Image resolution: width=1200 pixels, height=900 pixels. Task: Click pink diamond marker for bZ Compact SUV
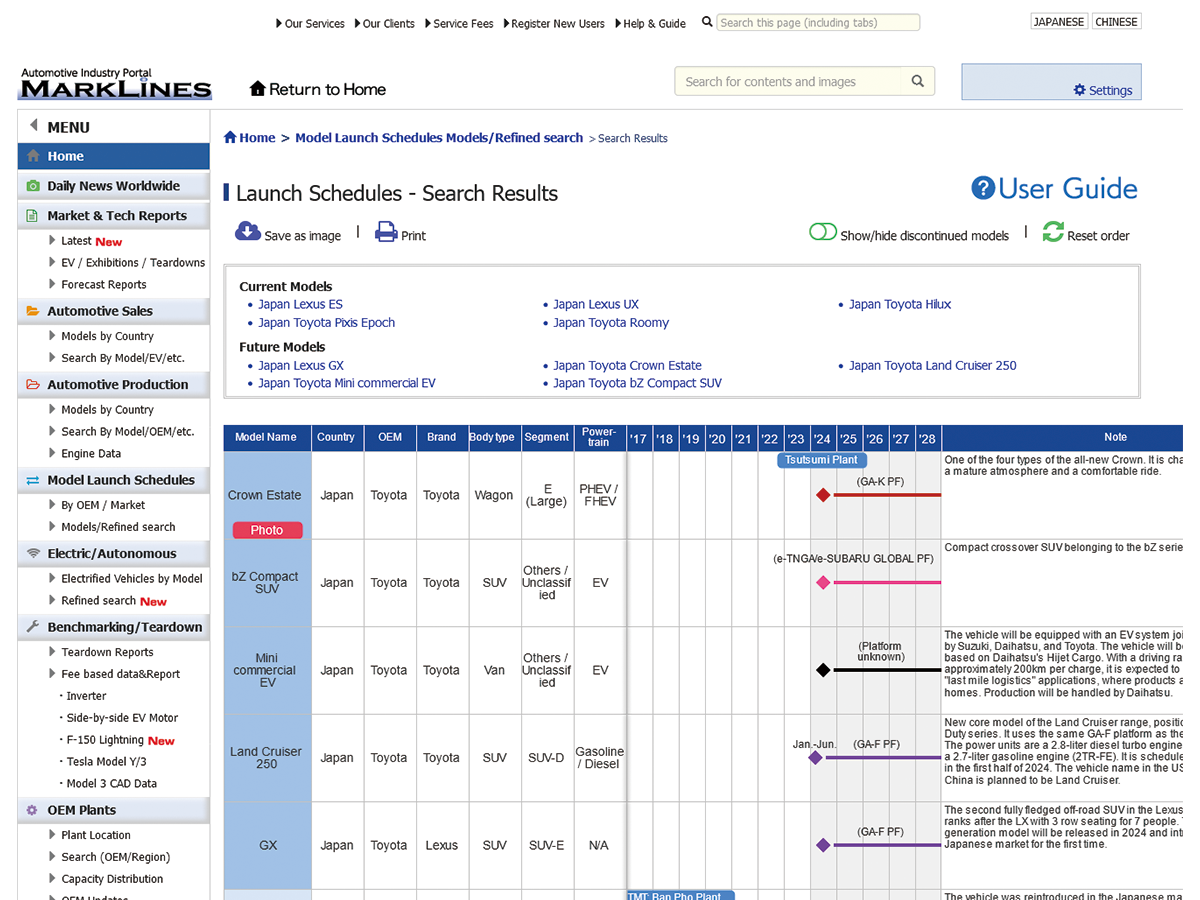(x=823, y=582)
